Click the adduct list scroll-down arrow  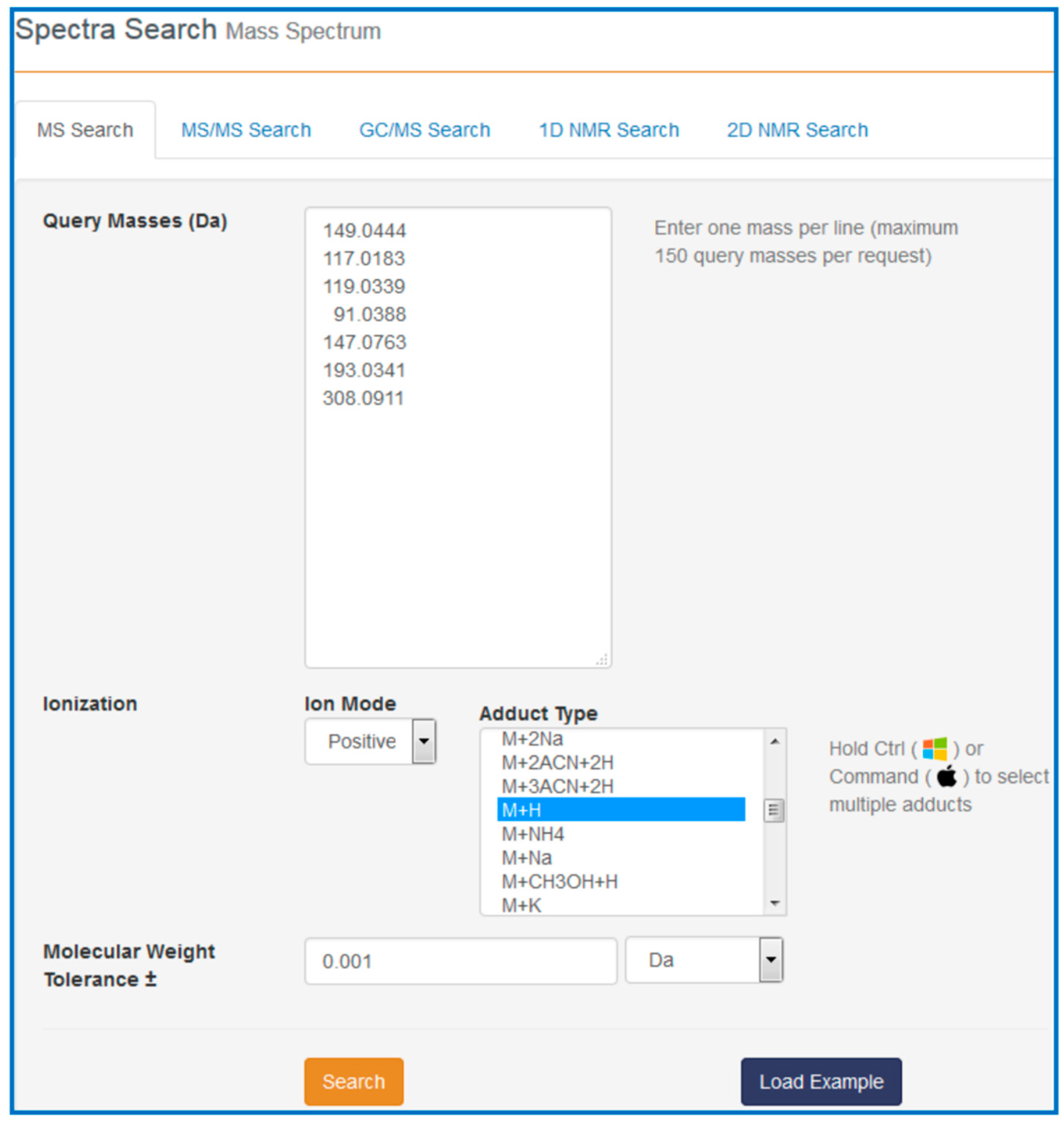pos(774,903)
